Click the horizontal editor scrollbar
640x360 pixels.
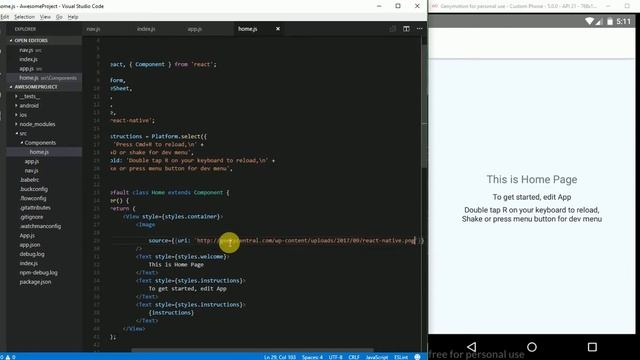[x=252, y=350]
